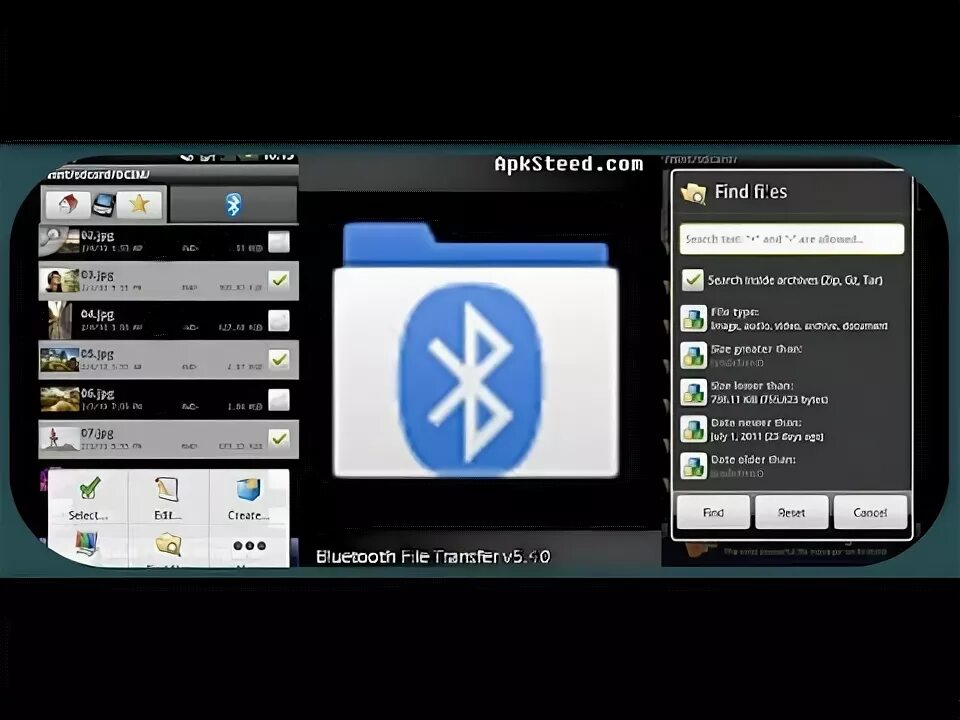Click the Reset button

tap(792, 512)
